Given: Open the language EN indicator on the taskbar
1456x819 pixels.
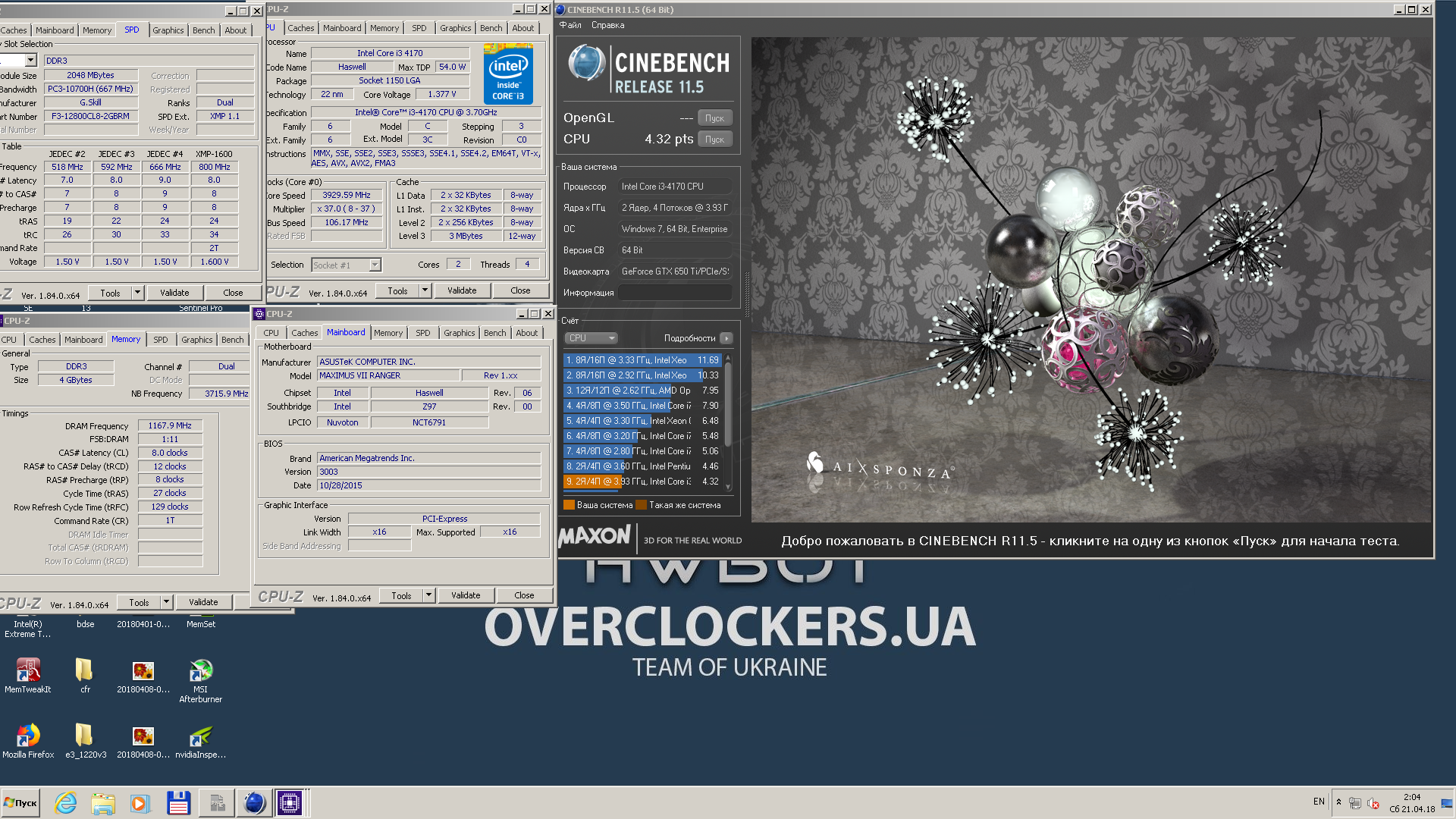Looking at the screenshot, I should 1319,802.
